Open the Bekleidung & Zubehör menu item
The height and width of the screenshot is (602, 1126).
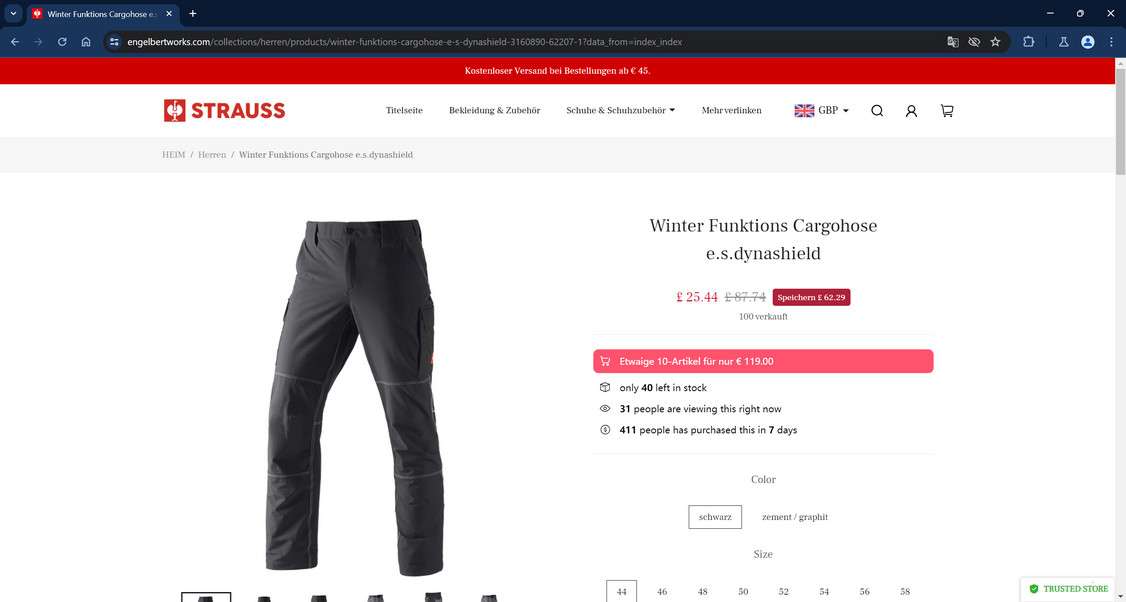pos(495,111)
